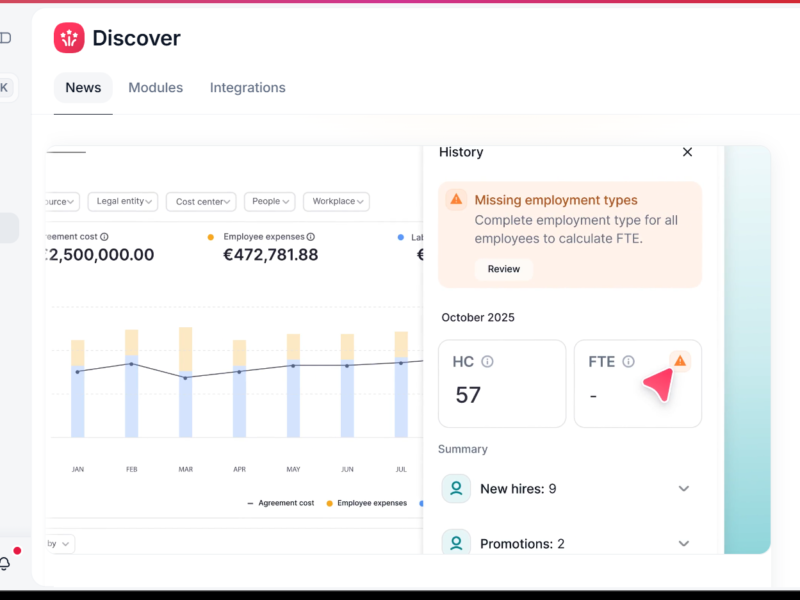Image resolution: width=800 pixels, height=600 pixels.
Task: Click the HC headcount card showing 57
Action: [501, 384]
